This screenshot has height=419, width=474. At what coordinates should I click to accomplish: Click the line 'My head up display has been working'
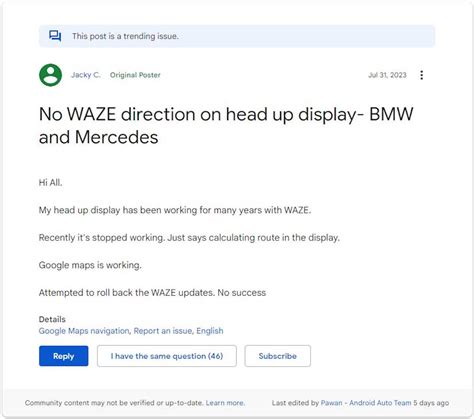(175, 210)
